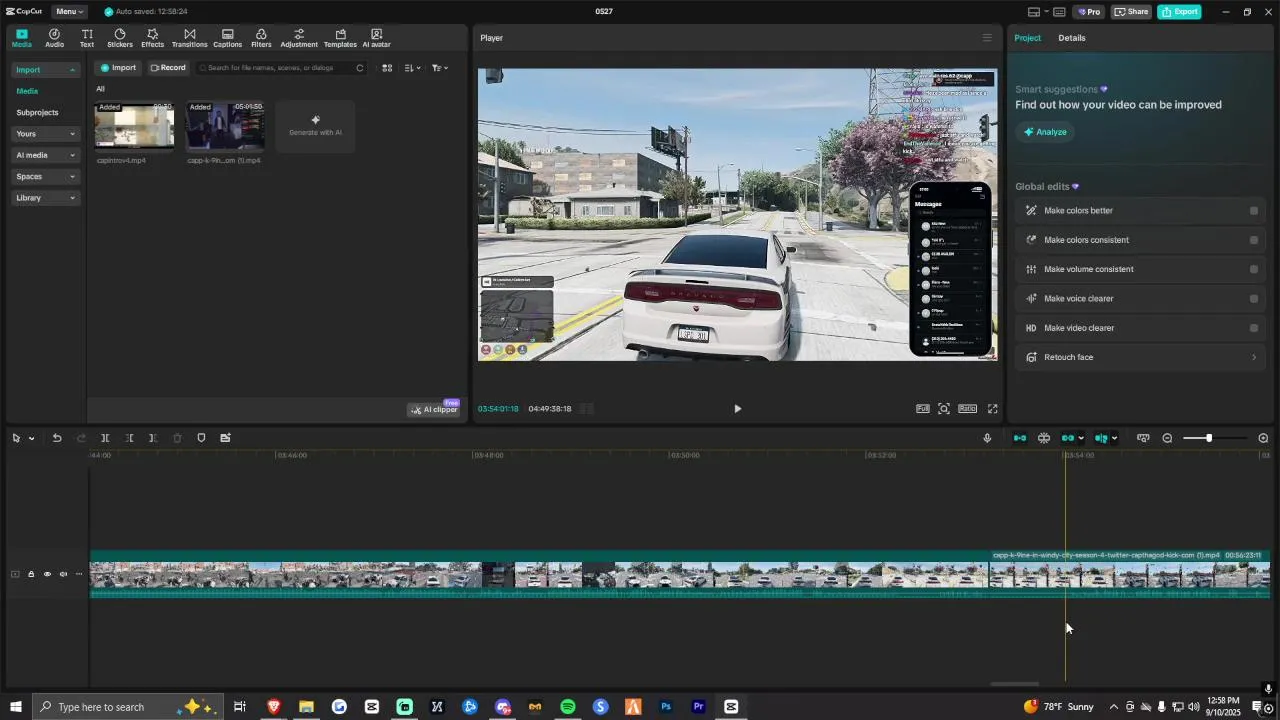Play the video in the player
Screen dimensions: 1280x720
[x=738, y=409]
